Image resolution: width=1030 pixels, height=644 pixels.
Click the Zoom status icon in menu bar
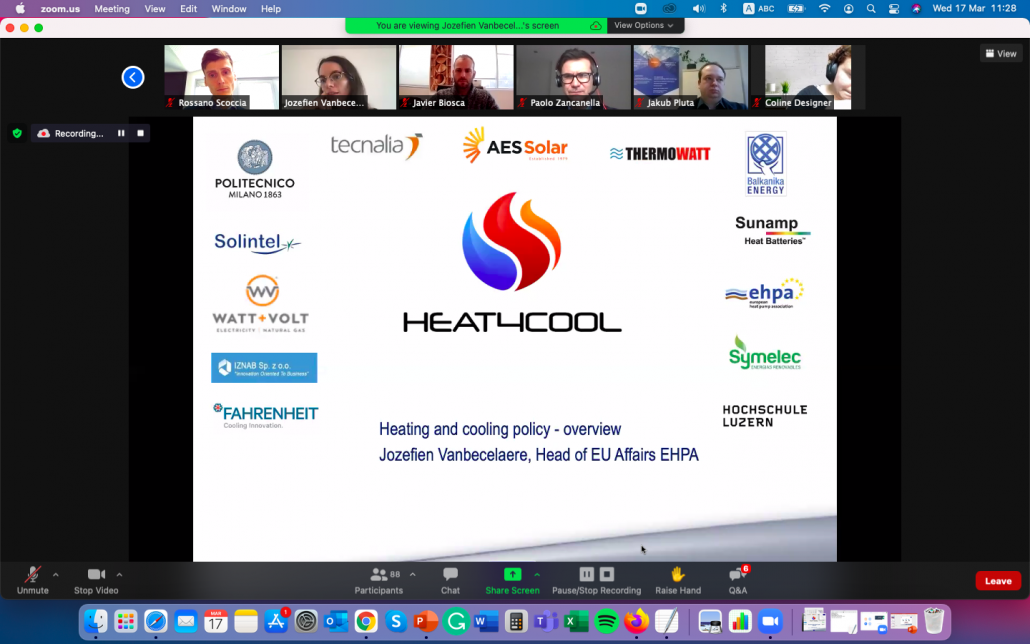coord(640,9)
